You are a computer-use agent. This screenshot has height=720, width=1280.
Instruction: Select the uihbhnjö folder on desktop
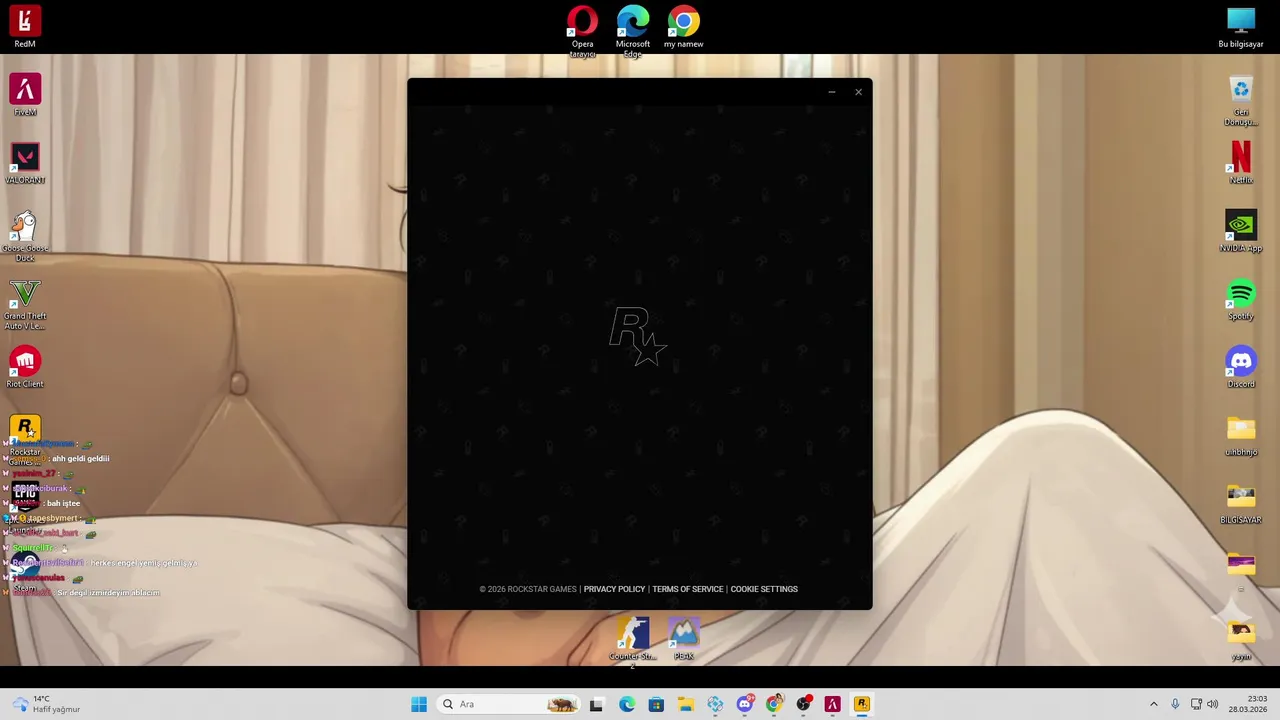point(1241,435)
